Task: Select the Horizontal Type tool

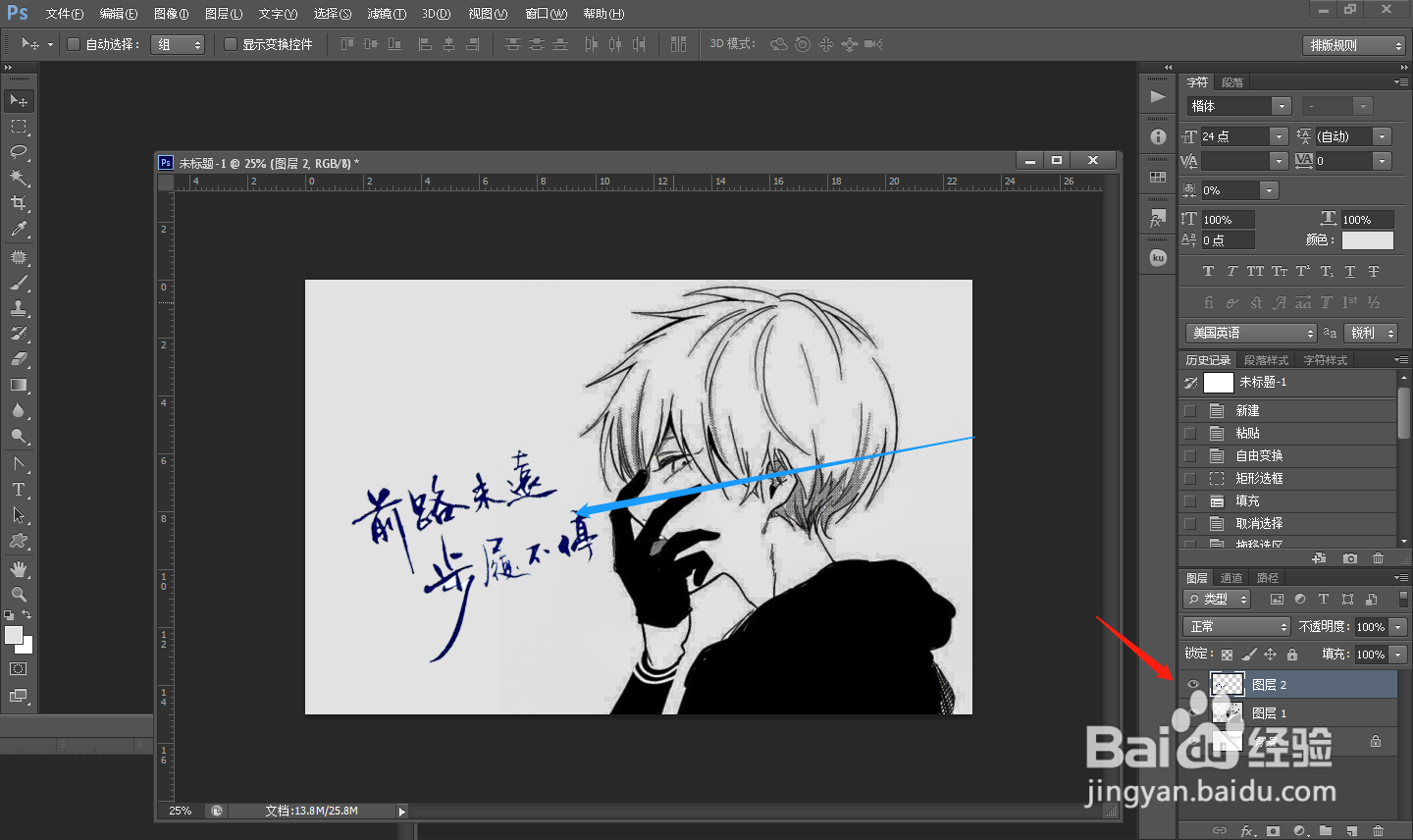Action: click(19, 489)
